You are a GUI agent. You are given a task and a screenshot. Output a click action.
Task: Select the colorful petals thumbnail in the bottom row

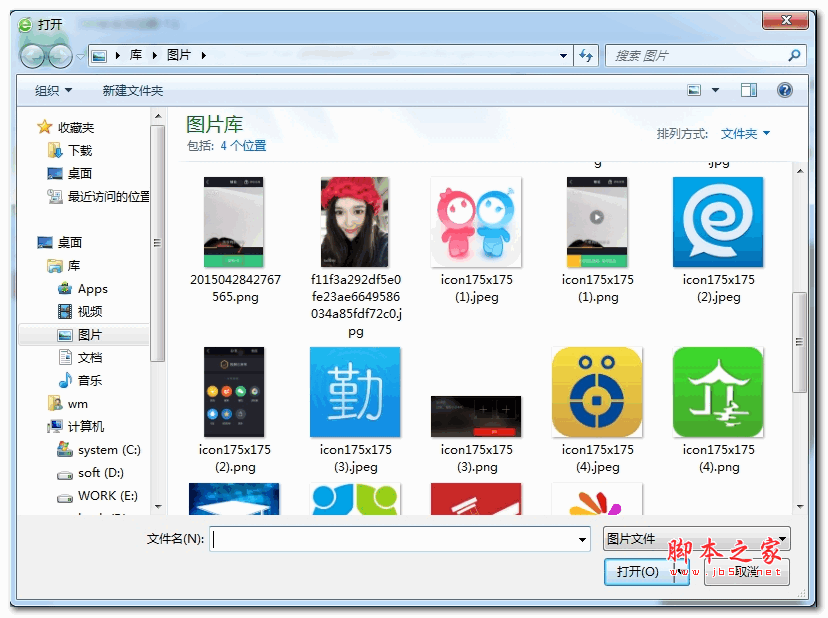[x=597, y=498]
